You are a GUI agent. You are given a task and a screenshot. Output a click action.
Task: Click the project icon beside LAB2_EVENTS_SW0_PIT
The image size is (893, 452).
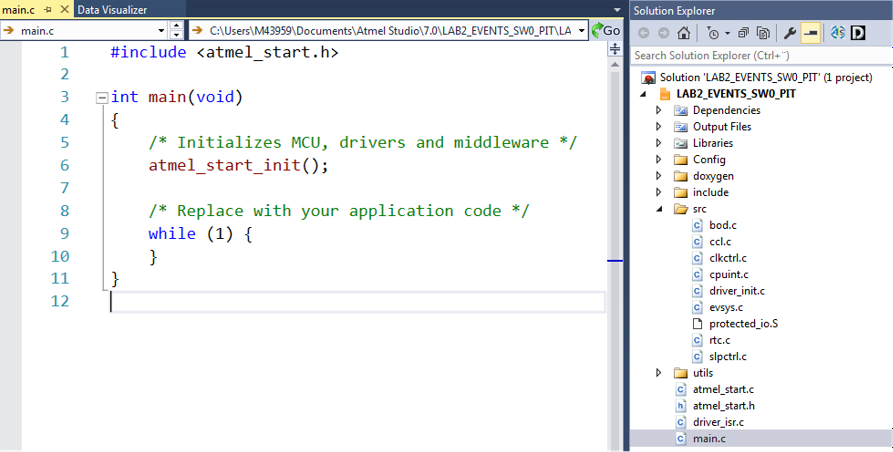(x=665, y=94)
